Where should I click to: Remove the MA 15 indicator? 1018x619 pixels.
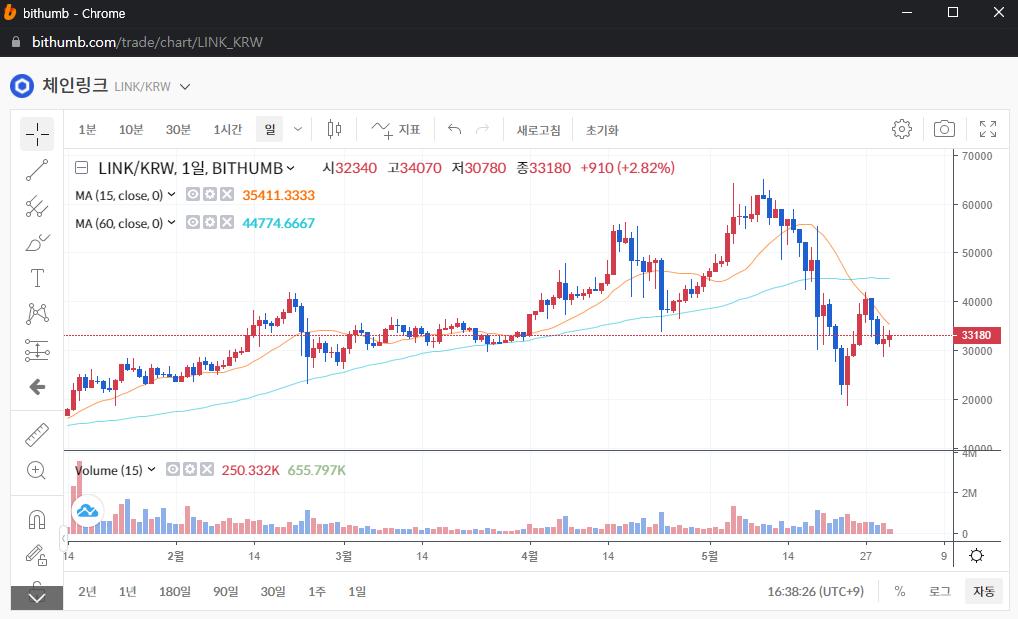coord(227,194)
